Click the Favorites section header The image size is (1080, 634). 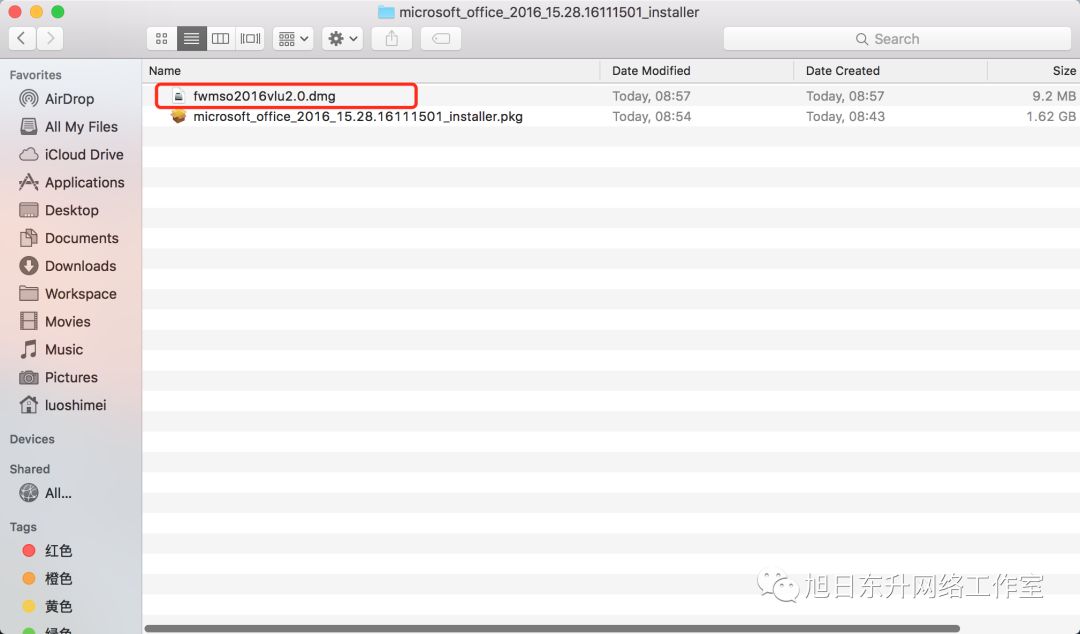click(36, 75)
